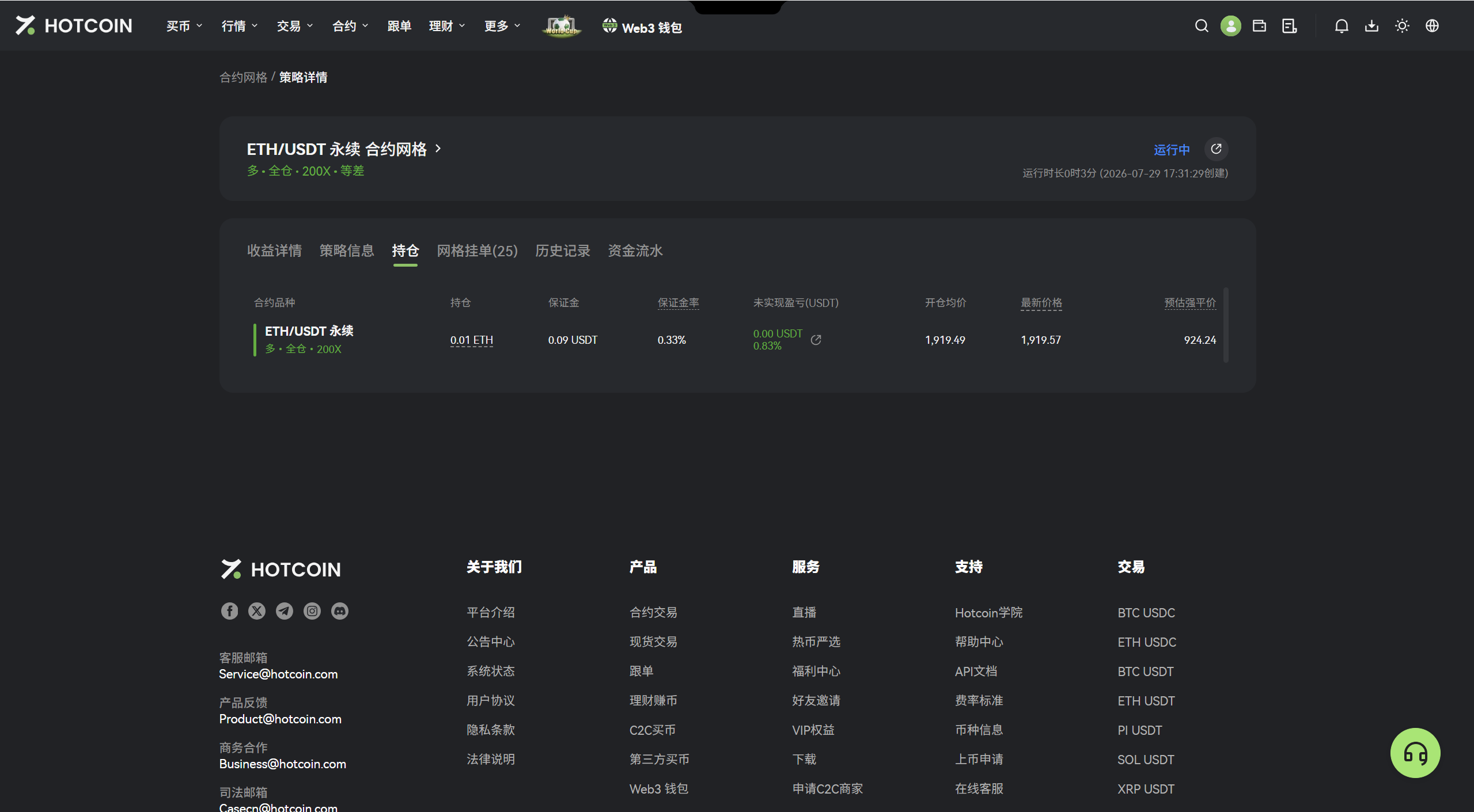Open the orders list icon
This screenshot has width=1474, height=812.
[1289, 26]
